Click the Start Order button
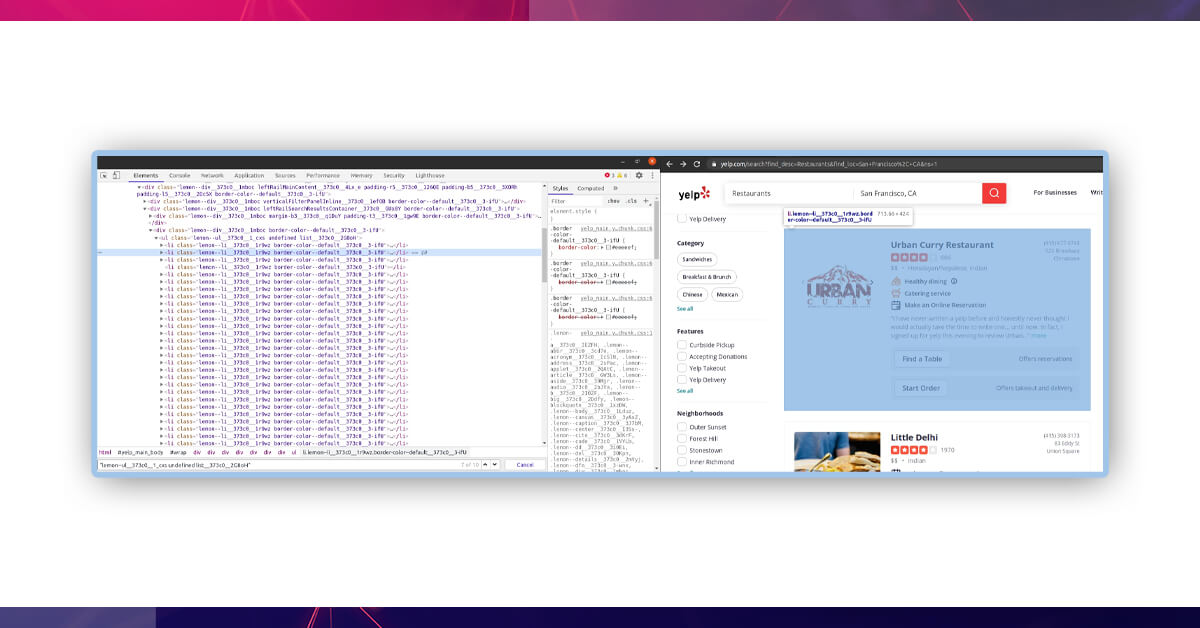 [921, 388]
